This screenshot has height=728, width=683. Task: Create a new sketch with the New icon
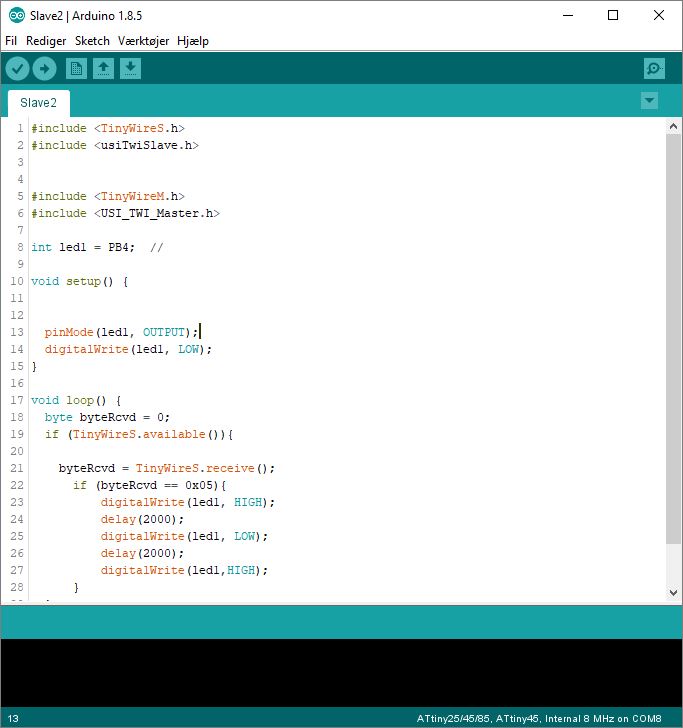point(76,69)
